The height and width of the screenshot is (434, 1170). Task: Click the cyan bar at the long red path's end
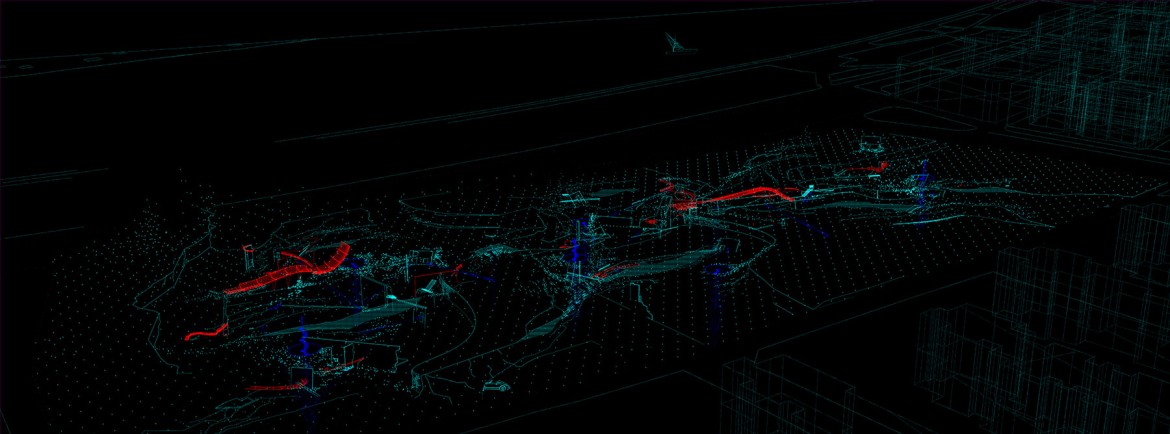pyautogui.click(x=807, y=188)
